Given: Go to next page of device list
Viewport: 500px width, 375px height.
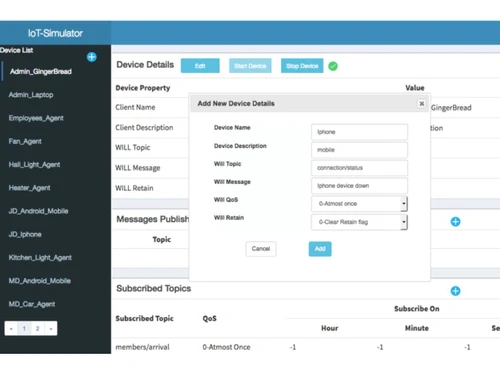Looking at the screenshot, I should click(51, 328).
